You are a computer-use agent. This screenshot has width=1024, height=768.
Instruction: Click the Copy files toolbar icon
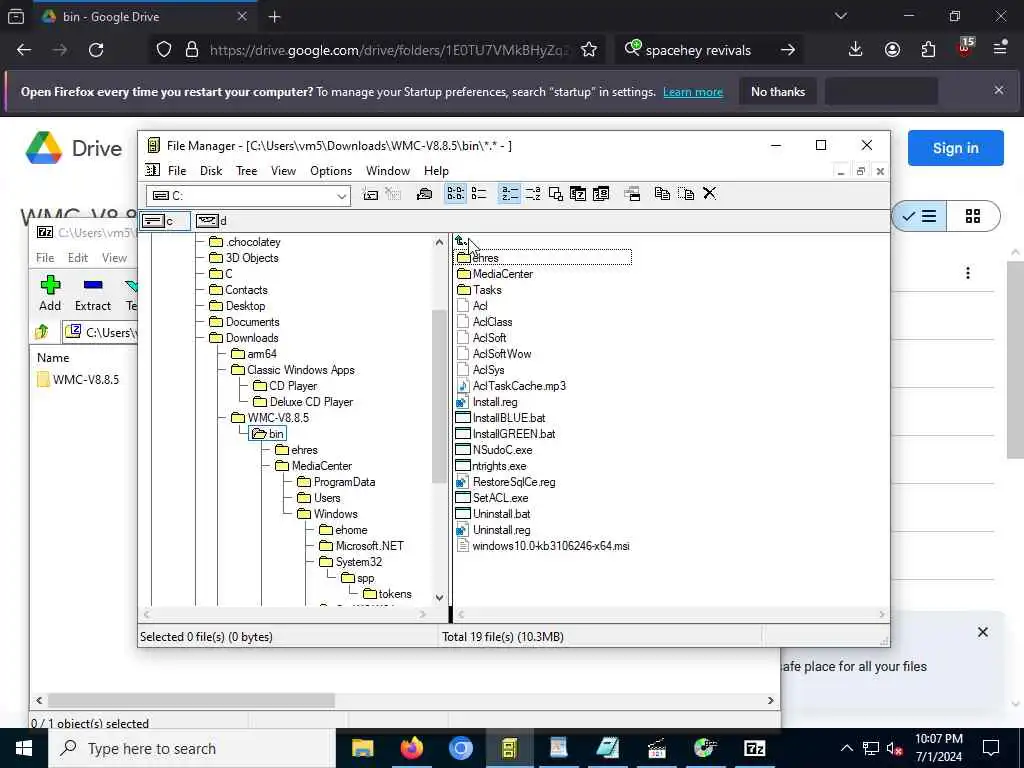click(662, 194)
